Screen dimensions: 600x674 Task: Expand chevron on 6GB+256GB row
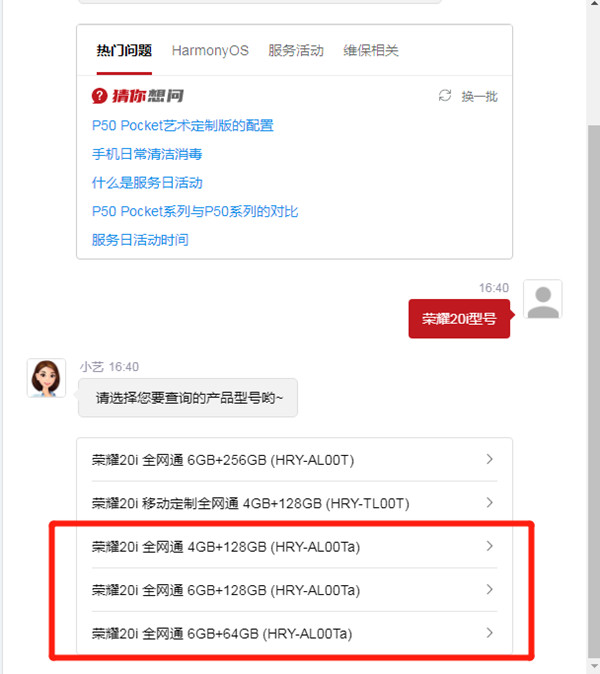(x=489, y=459)
